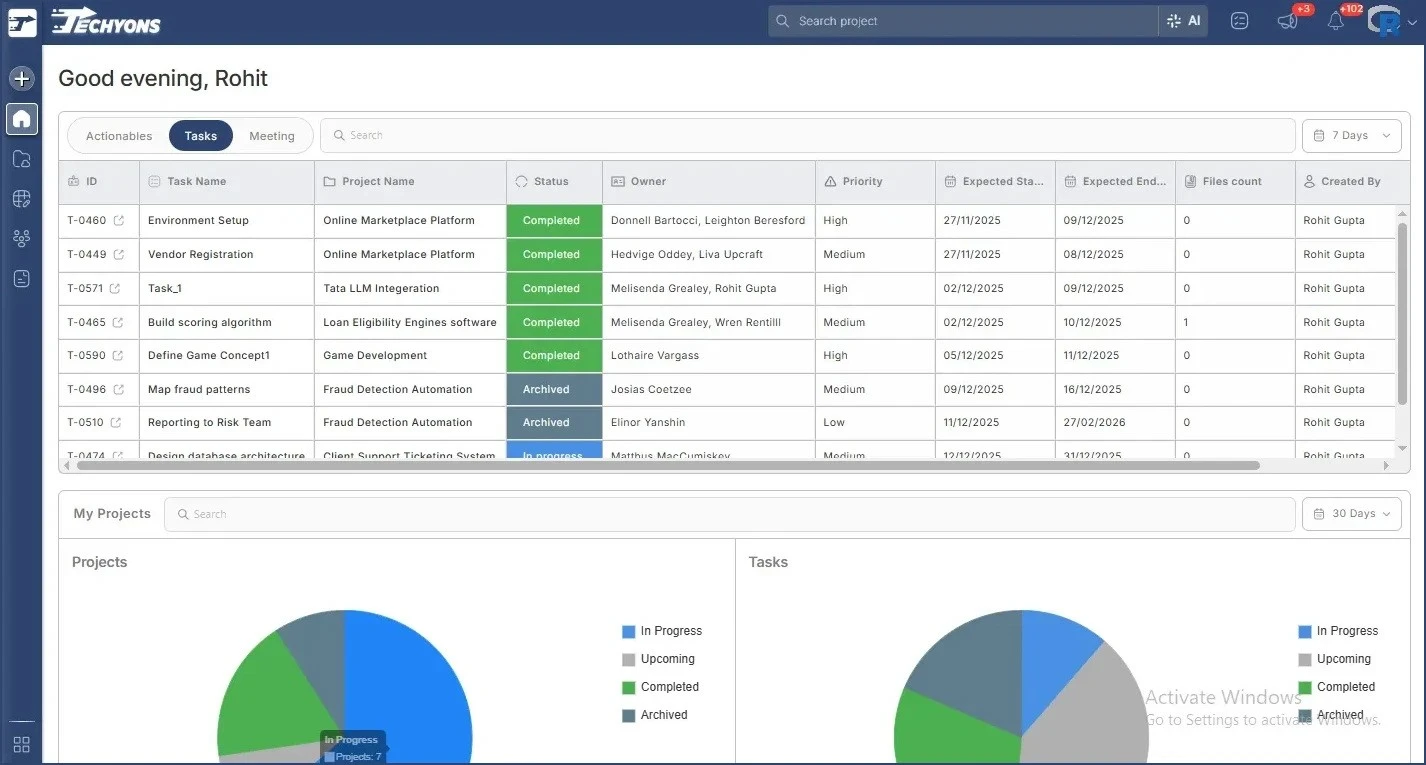1426x765 pixels.
Task: Open the projects cloud-folder icon in sidebar
Action: pyautogui.click(x=21, y=158)
